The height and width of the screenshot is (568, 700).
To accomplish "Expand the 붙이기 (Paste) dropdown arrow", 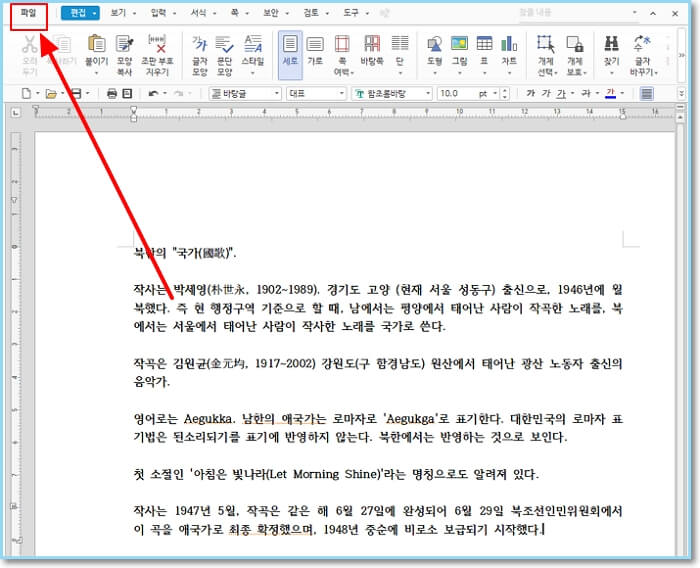I will pos(96,72).
